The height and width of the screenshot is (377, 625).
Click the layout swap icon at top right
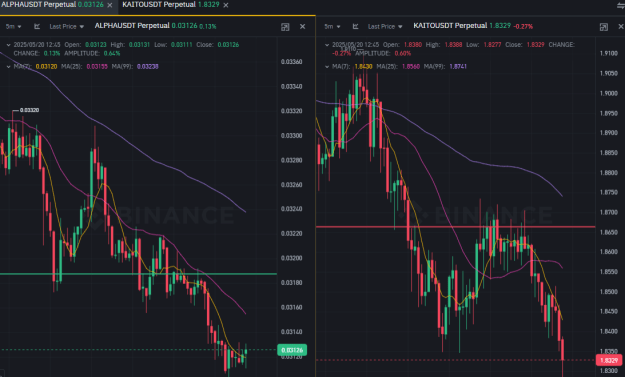pyautogui.click(x=621, y=5)
